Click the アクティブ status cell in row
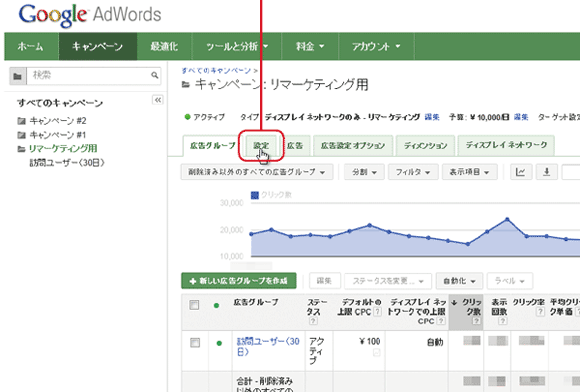The width and height of the screenshot is (580, 392). coord(318,351)
